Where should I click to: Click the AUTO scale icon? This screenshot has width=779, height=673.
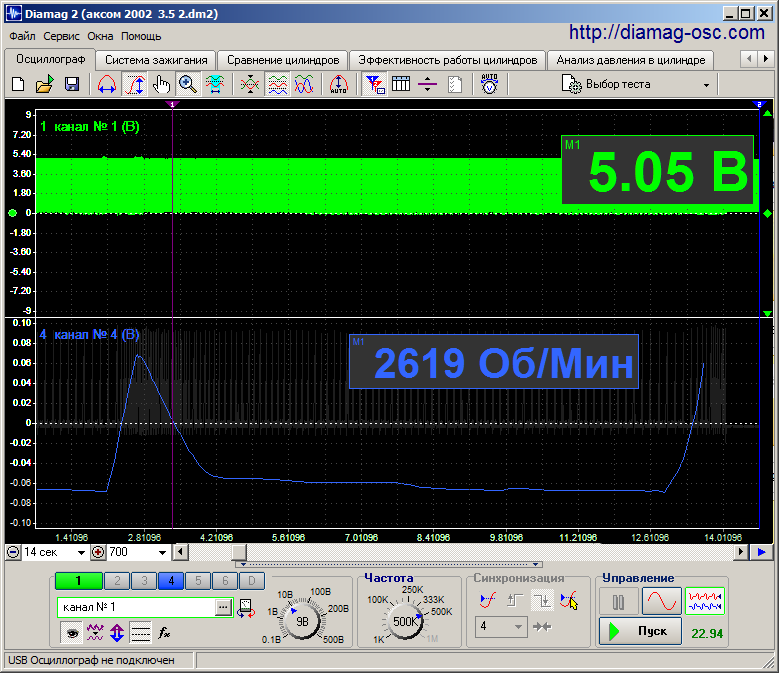(338, 84)
